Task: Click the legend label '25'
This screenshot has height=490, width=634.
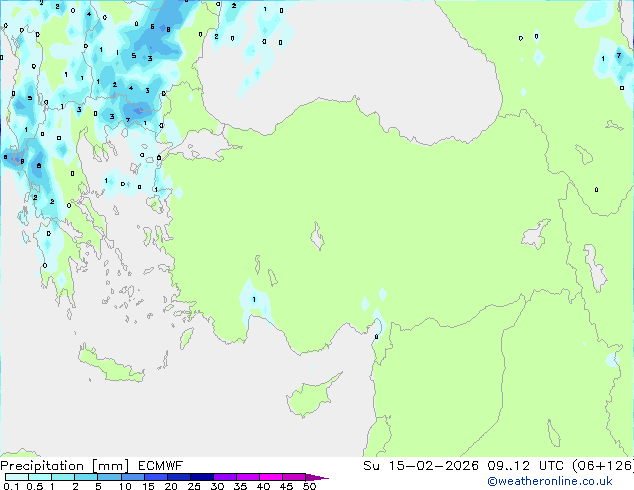Action: pyautogui.click(x=194, y=486)
